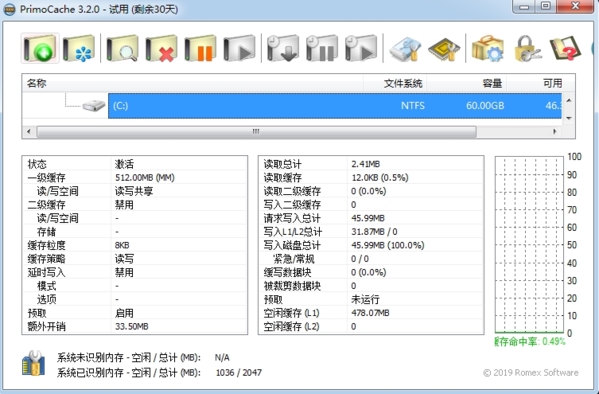Click the memory tool icon at bottom left
The height and width of the screenshot is (394, 599).
34,363
